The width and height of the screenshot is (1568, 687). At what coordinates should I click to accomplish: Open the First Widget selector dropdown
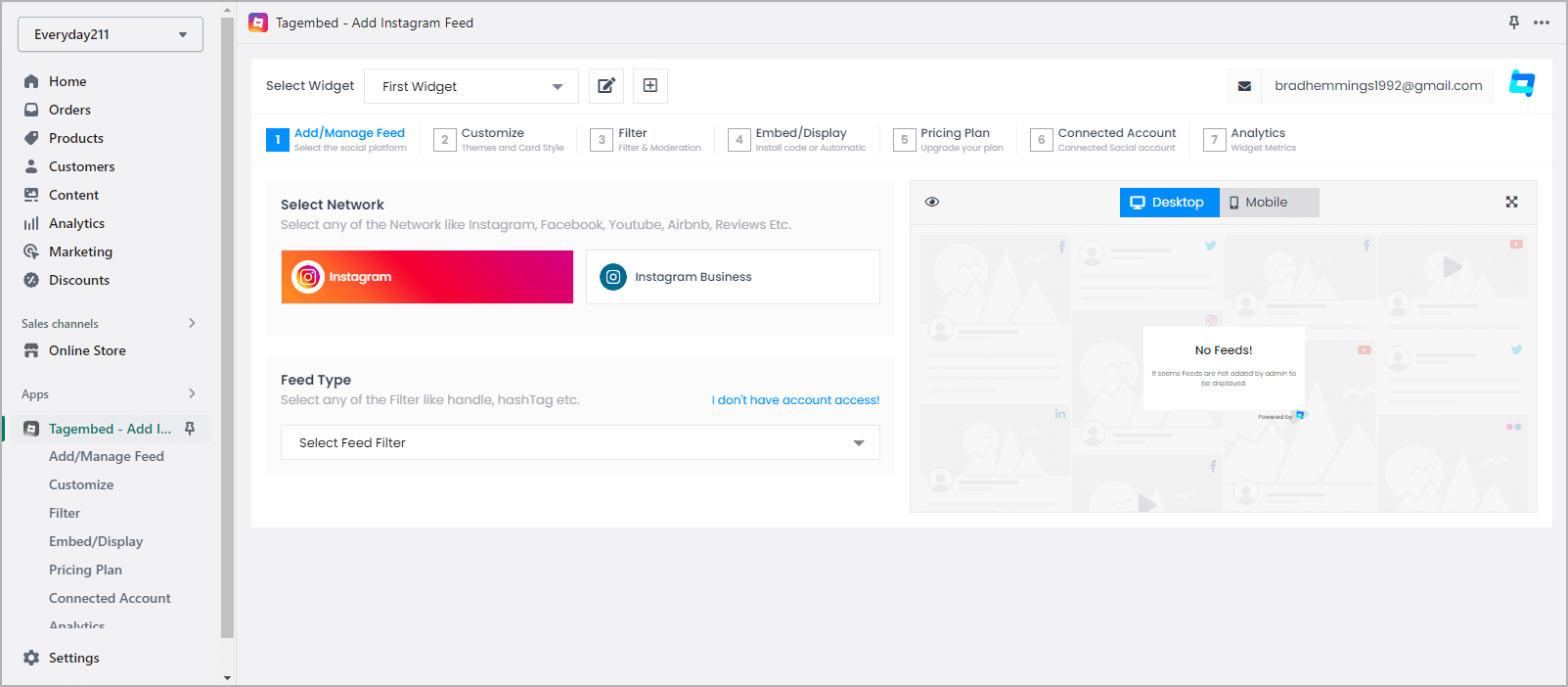(471, 86)
